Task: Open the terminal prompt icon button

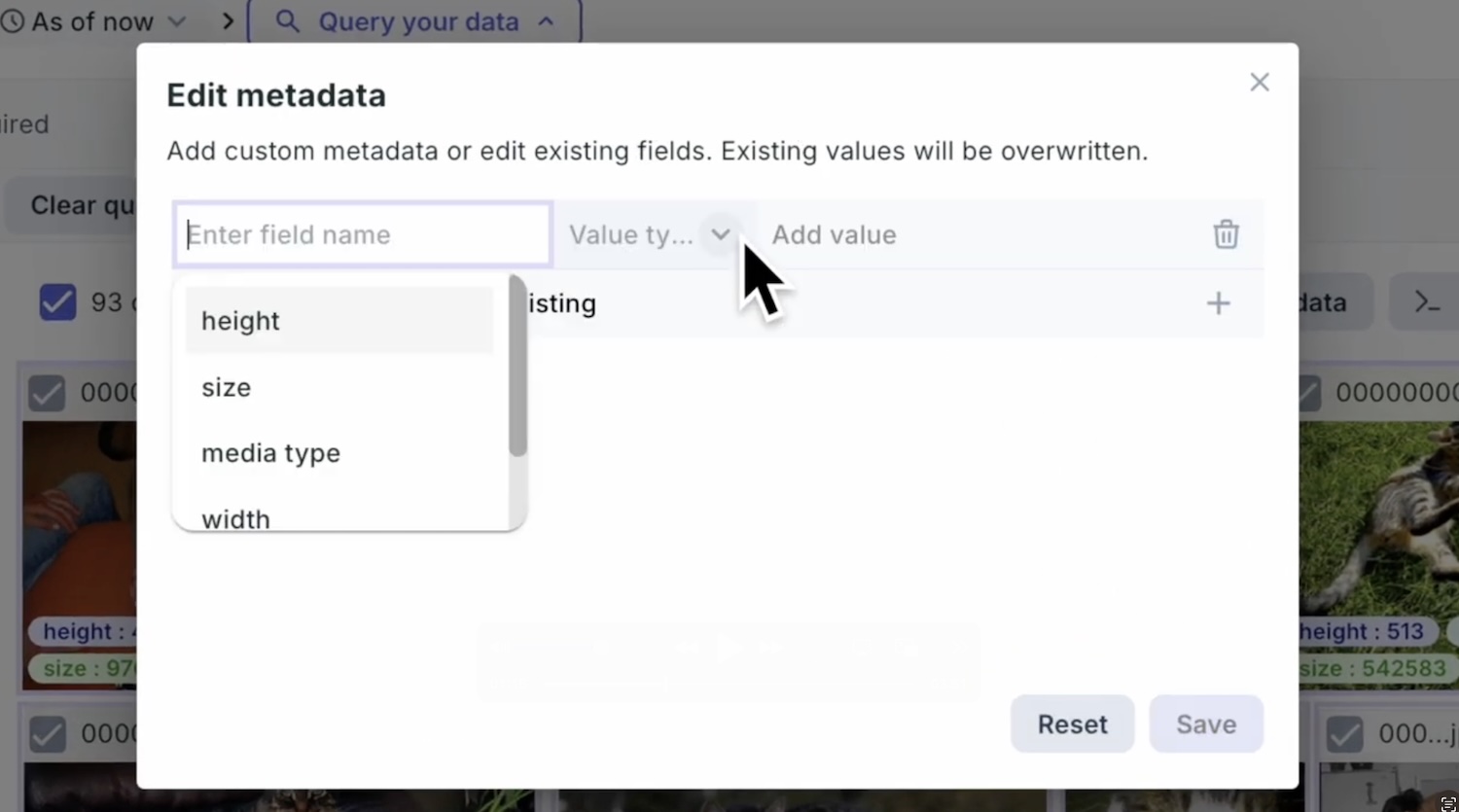Action: click(x=1426, y=303)
